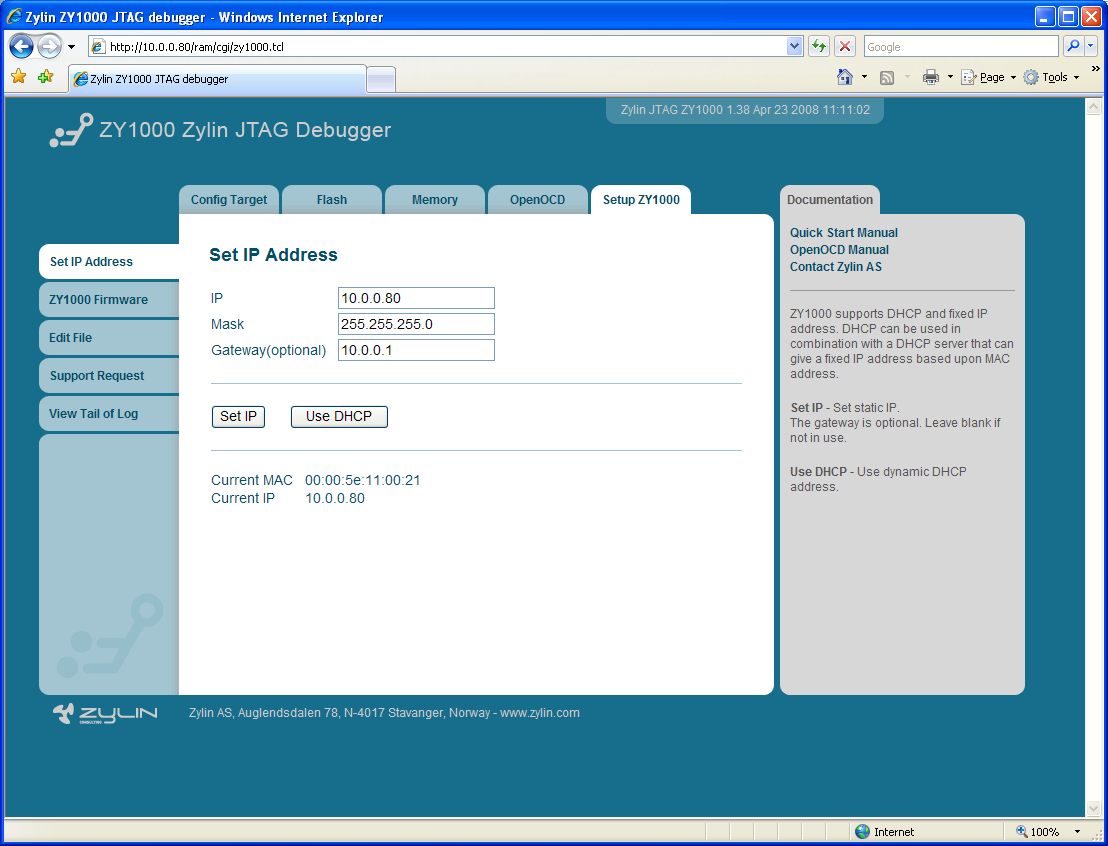Image resolution: width=1108 pixels, height=846 pixels.
Task: Open the Quick Start Manual link
Action: [x=844, y=233]
